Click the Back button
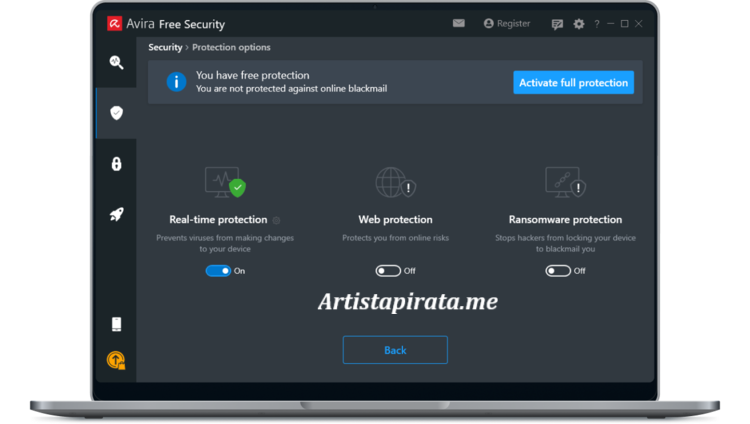This screenshot has width=750, height=424. click(395, 350)
